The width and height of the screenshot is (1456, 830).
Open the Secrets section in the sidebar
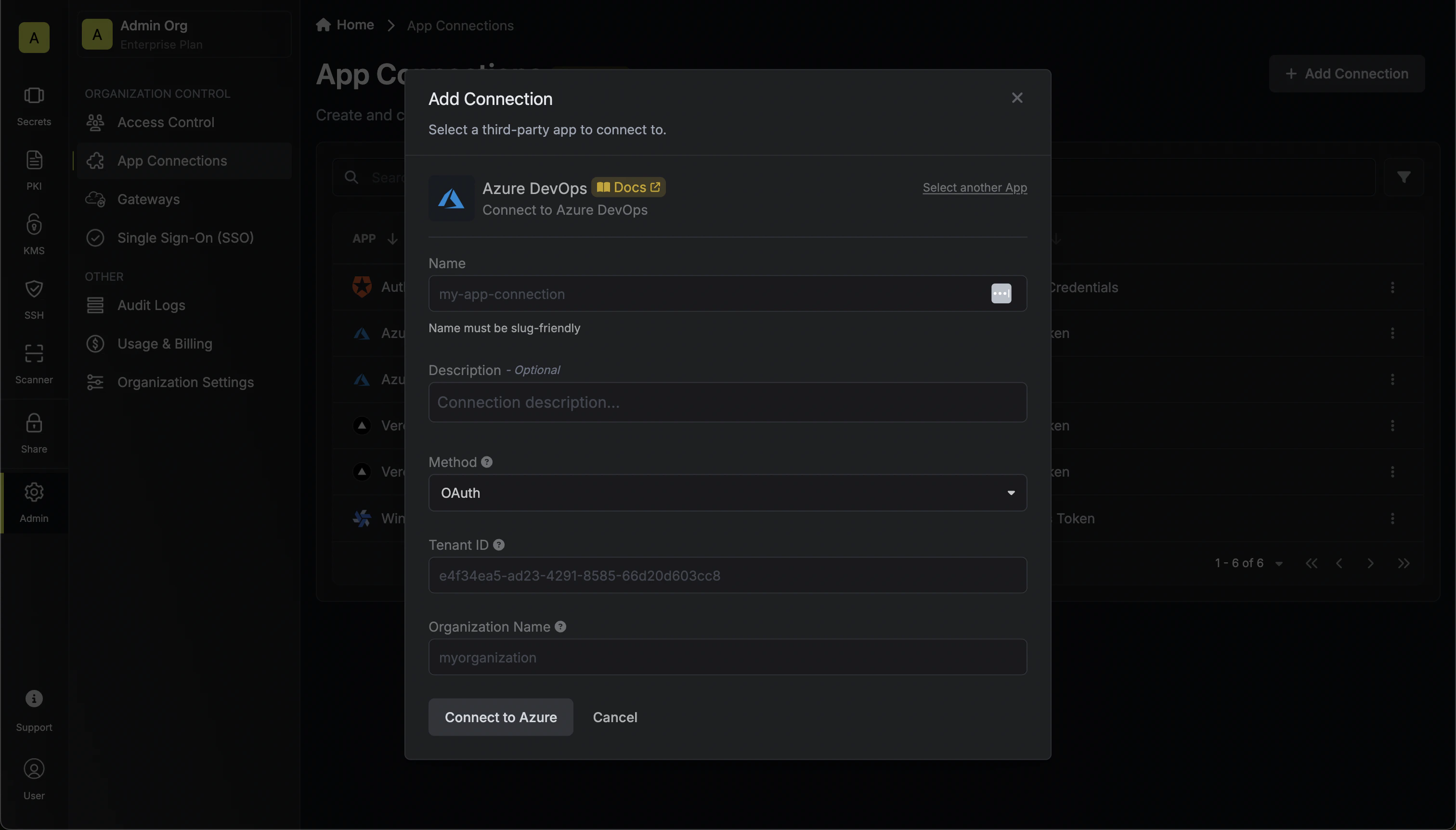click(x=34, y=106)
